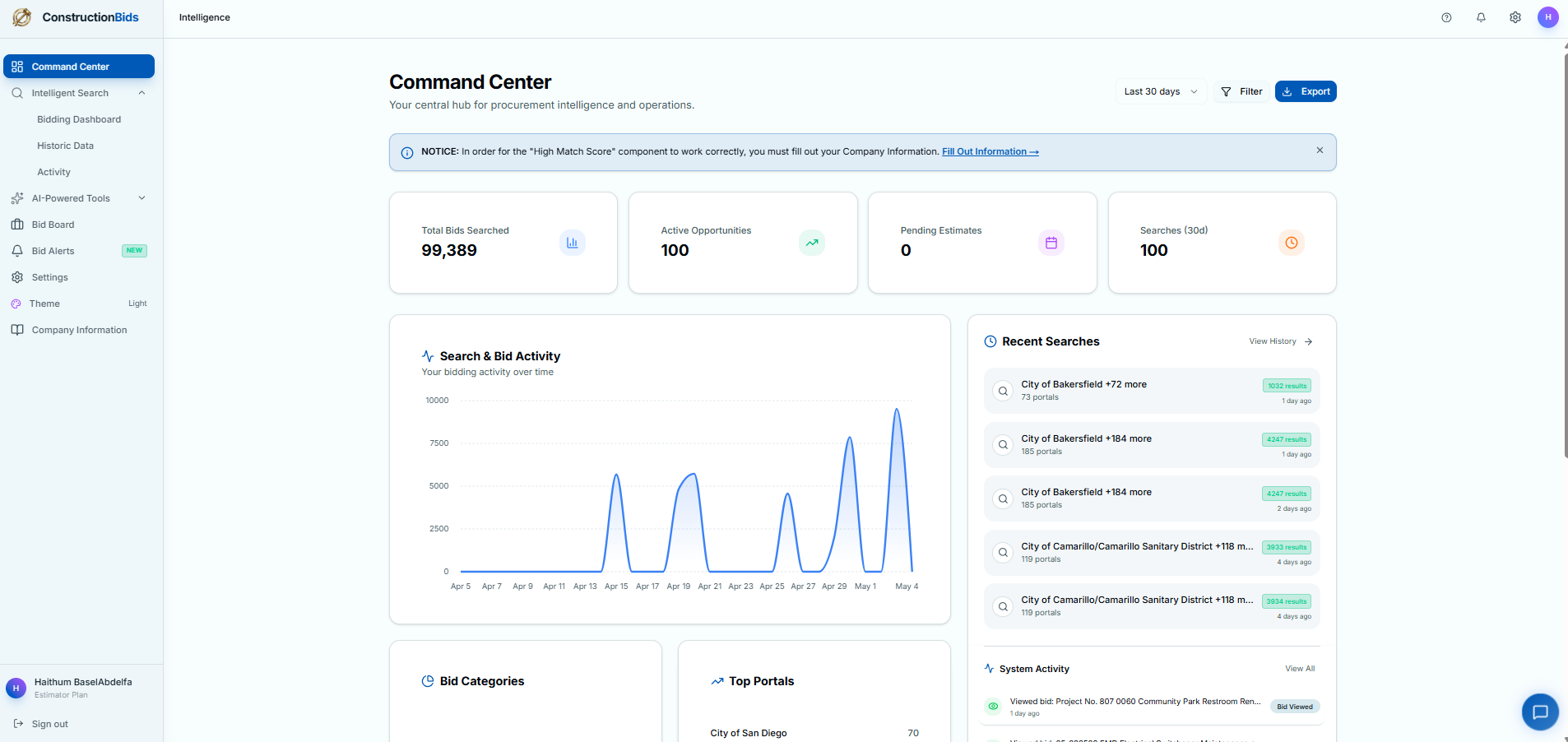Viewport: 1568px width, 742px height.
Task: Click the Recent Searches clock icon
Action: pyautogui.click(x=990, y=341)
